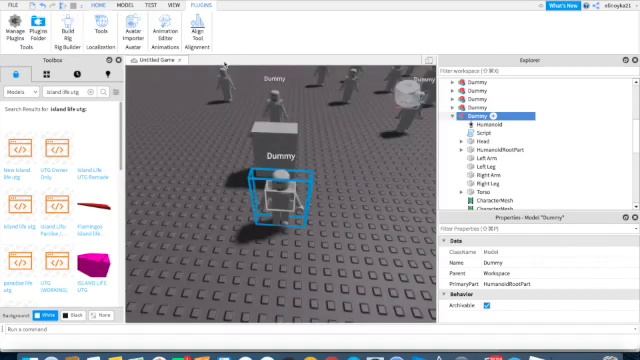Image resolution: width=640 pixels, height=360 pixels.
Task: Open Properties panel settings icon
Action: click(x=625, y=218)
